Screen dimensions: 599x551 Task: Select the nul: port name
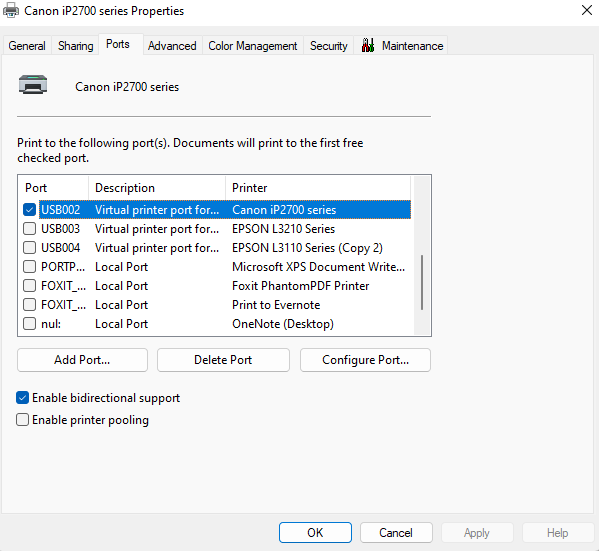[51, 324]
